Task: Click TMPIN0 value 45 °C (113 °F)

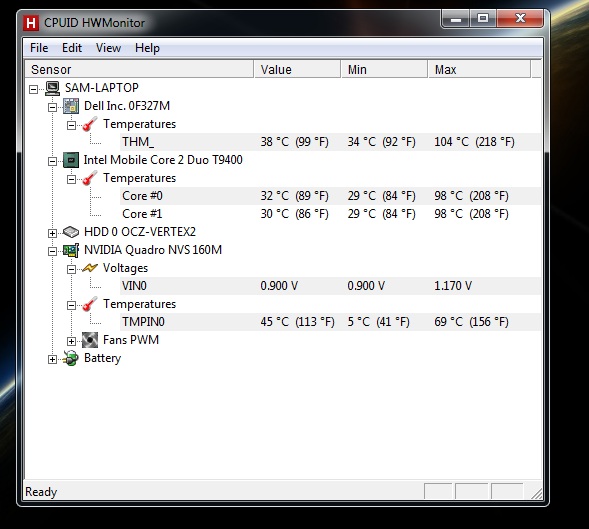Action: click(x=297, y=322)
